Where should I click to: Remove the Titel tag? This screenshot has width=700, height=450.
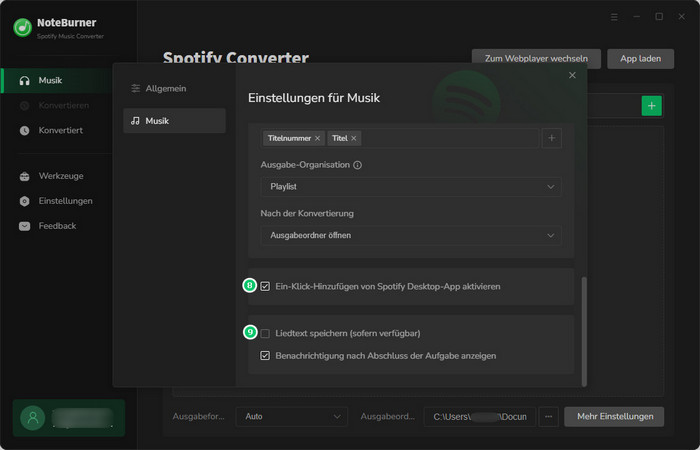click(354, 138)
